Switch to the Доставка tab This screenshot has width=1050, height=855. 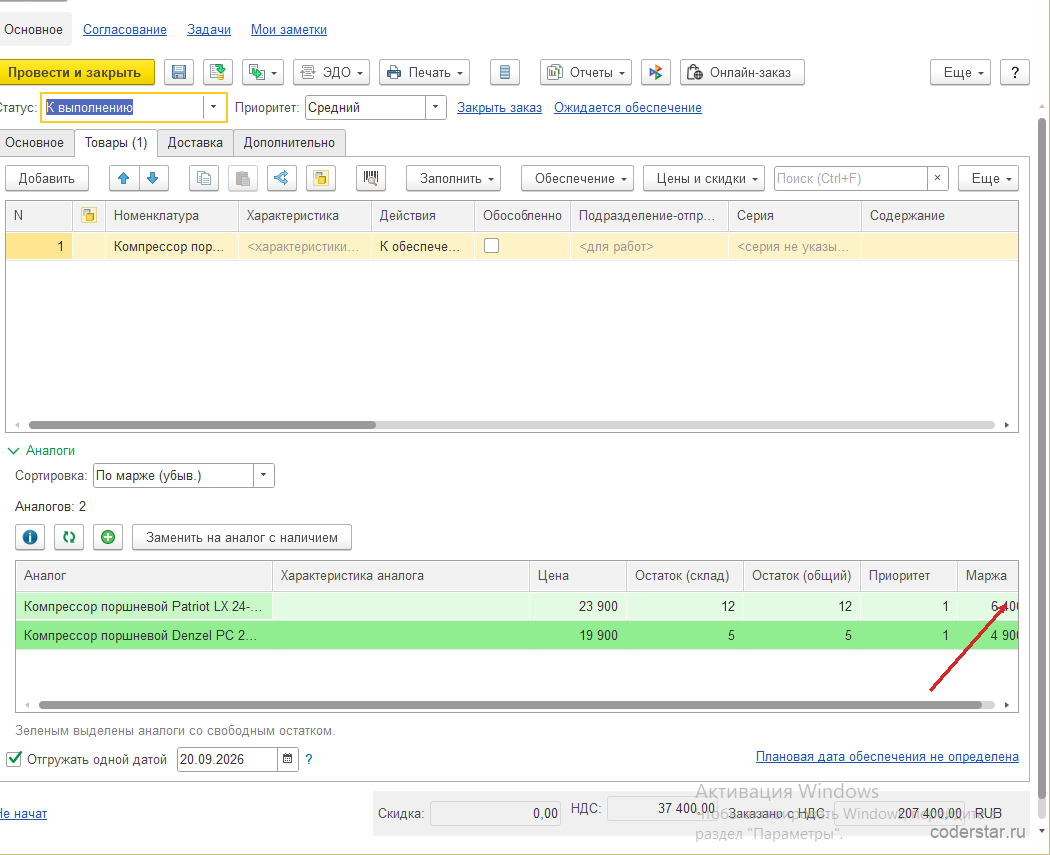(x=195, y=143)
